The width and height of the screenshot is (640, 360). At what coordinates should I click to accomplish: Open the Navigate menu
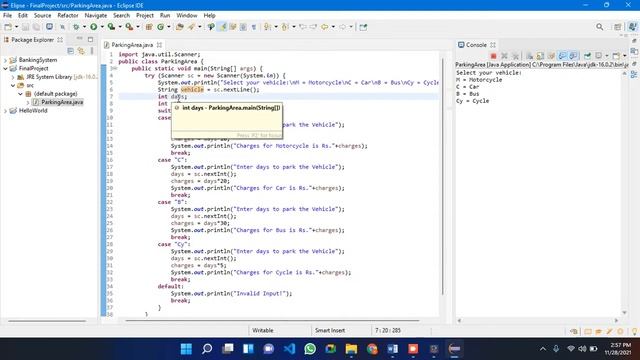click(x=96, y=16)
